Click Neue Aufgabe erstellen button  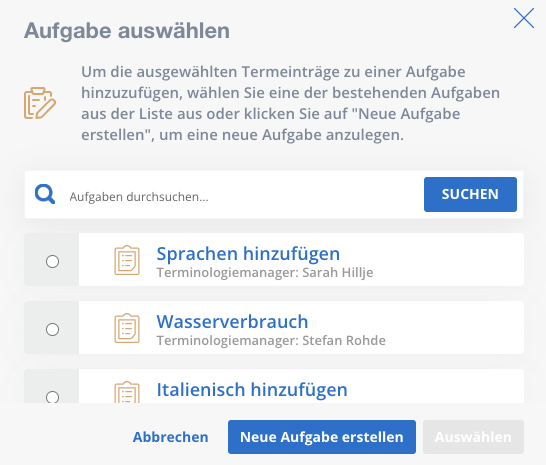(x=322, y=437)
